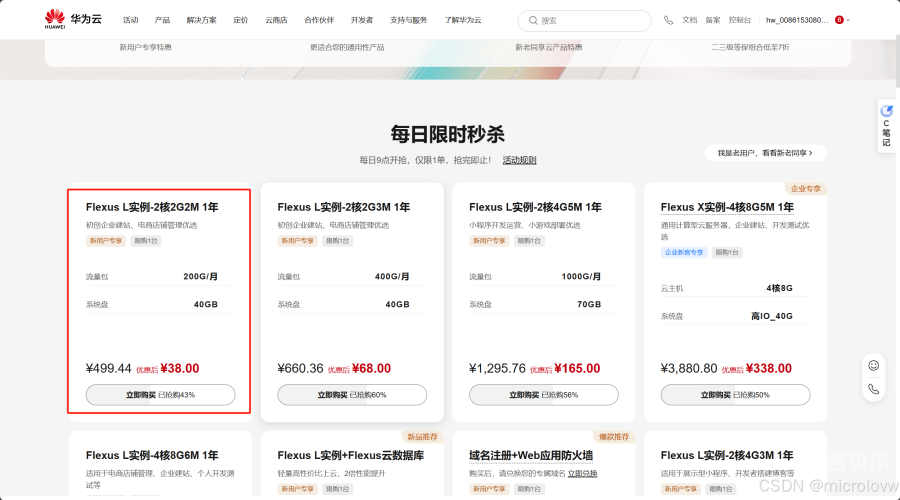Click the Huawei Cloud logo

[73, 20]
